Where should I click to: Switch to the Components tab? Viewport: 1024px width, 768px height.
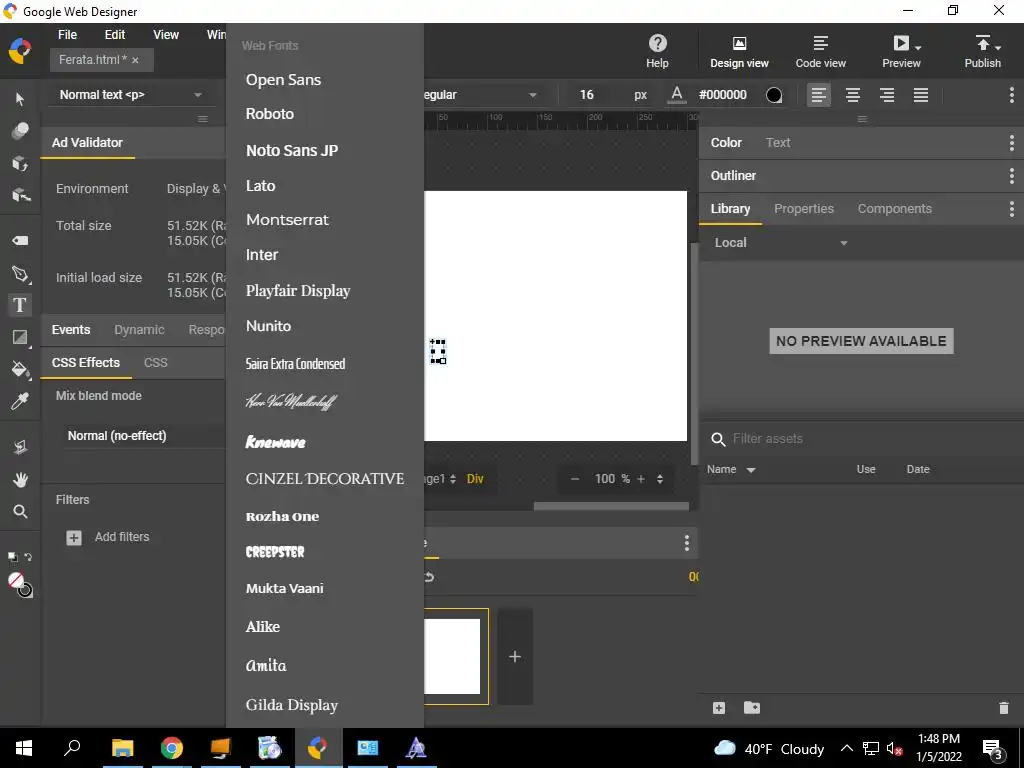pyautogui.click(x=894, y=209)
